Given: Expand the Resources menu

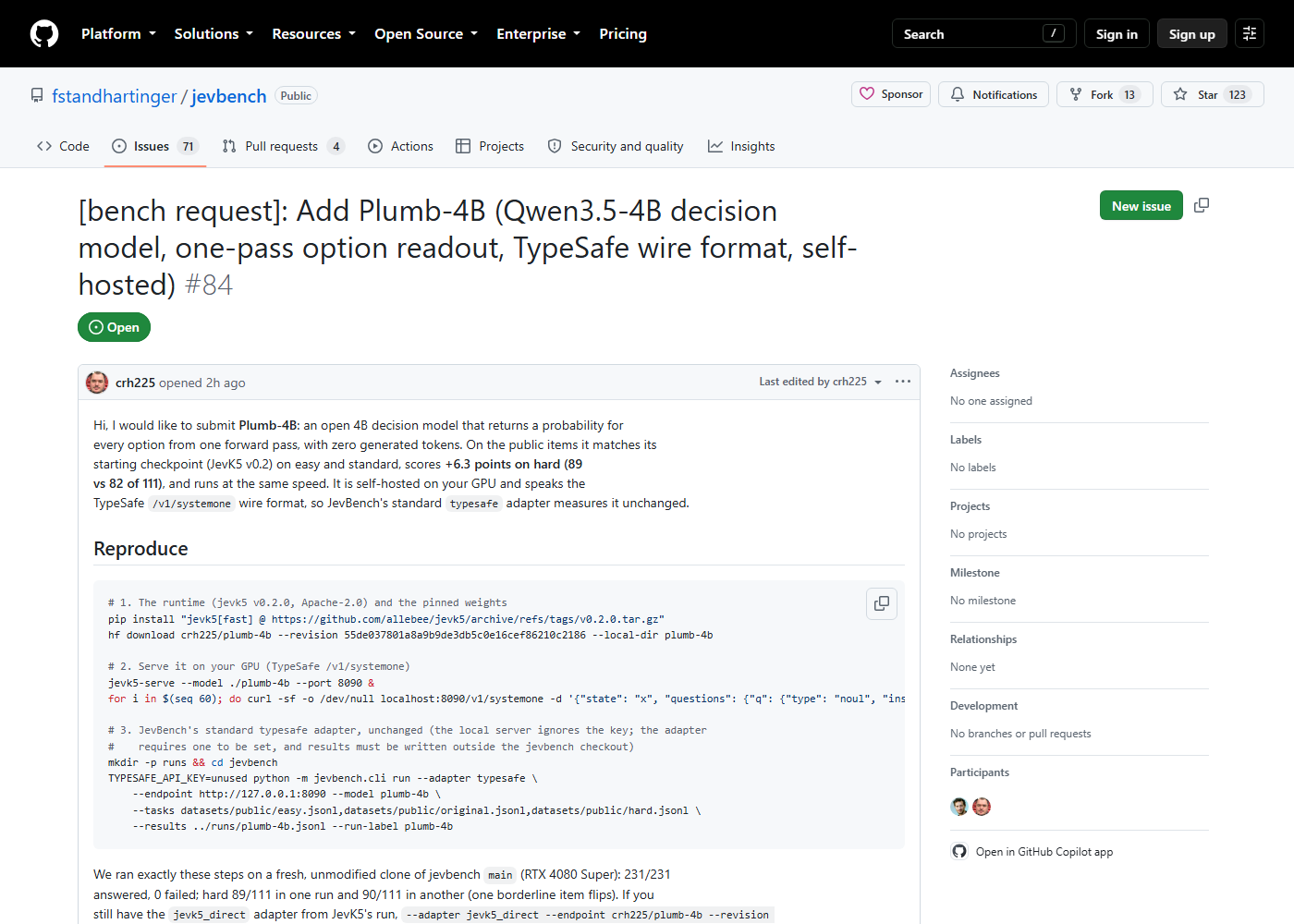Looking at the screenshot, I should tap(313, 34).
